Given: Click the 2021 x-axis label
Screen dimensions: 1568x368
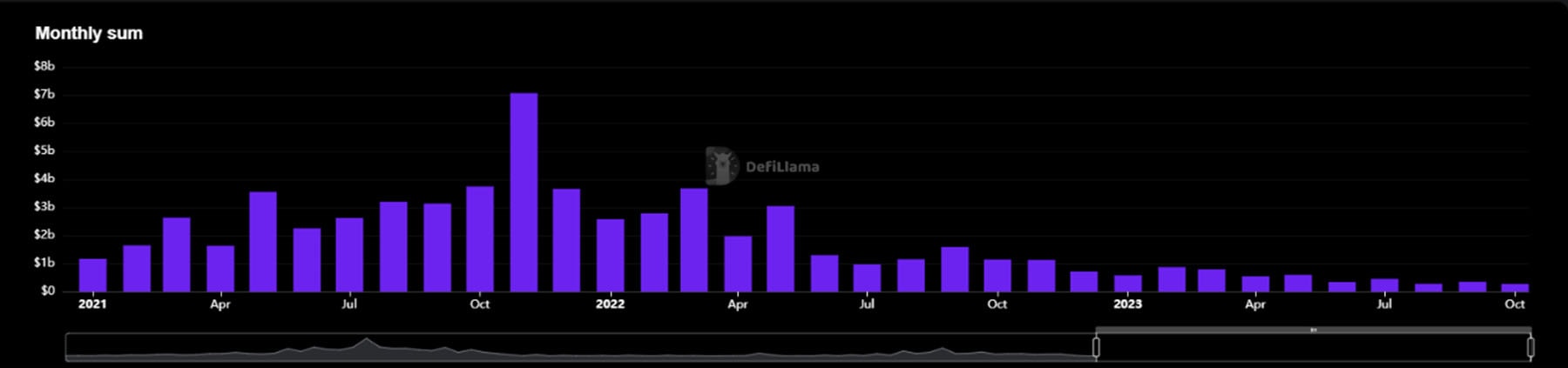Looking at the screenshot, I should (x=92, y=304).
